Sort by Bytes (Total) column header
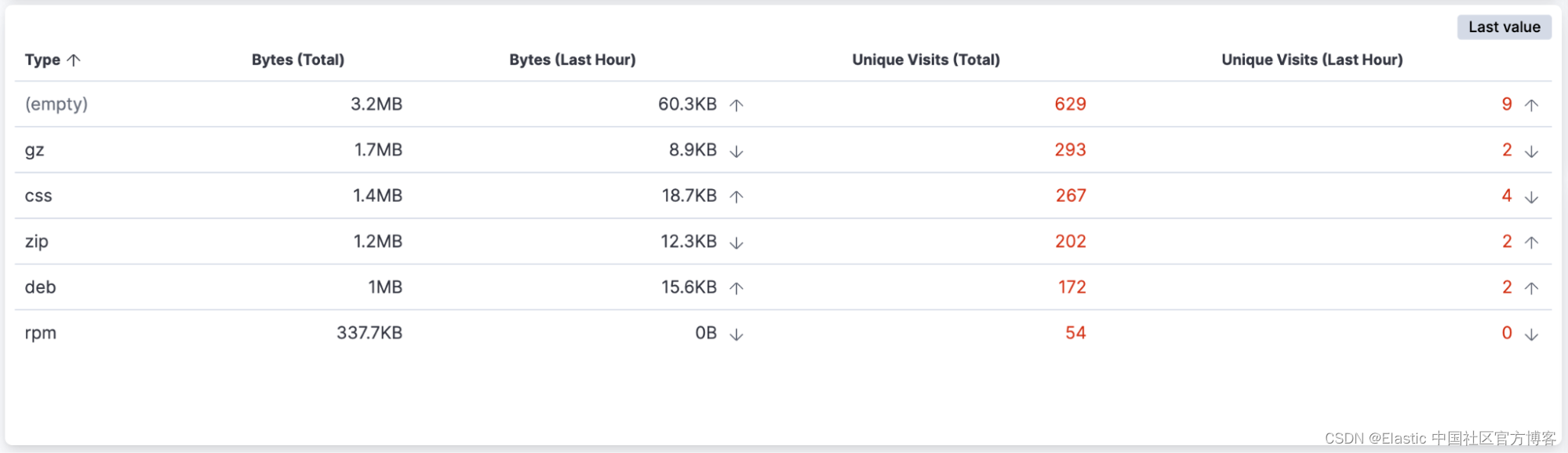Screen dimensions: 1568x453 point(298,60)
